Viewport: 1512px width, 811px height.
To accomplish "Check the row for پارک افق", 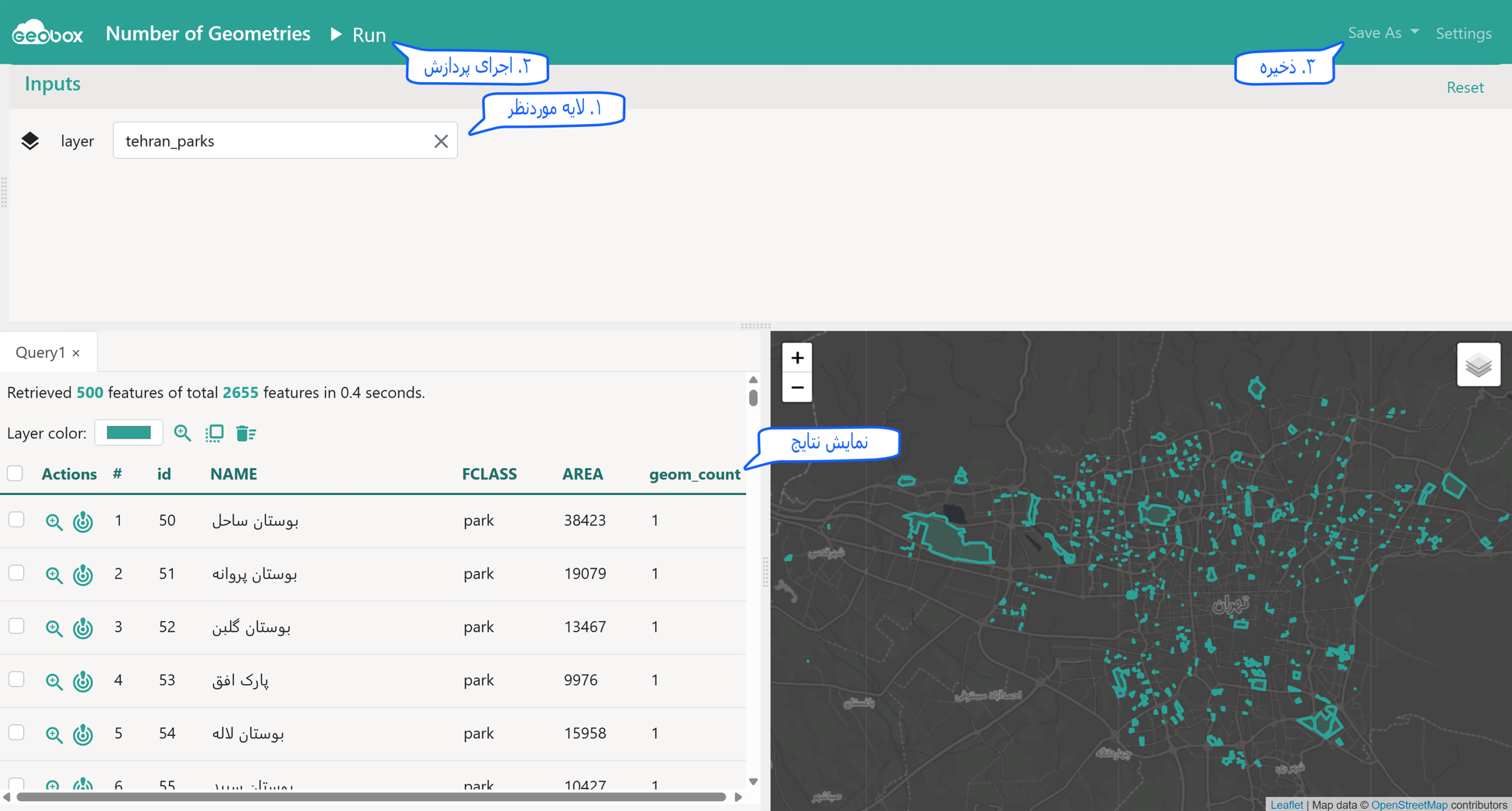I will tap(17, 679).
